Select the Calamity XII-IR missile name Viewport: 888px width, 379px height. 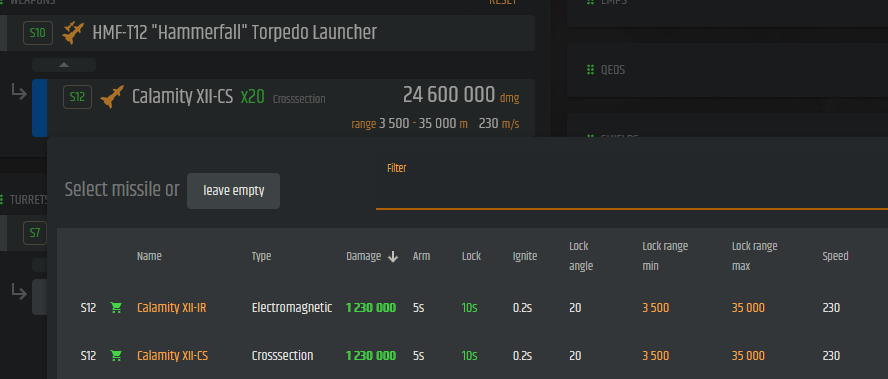click(x=172, y=308)
